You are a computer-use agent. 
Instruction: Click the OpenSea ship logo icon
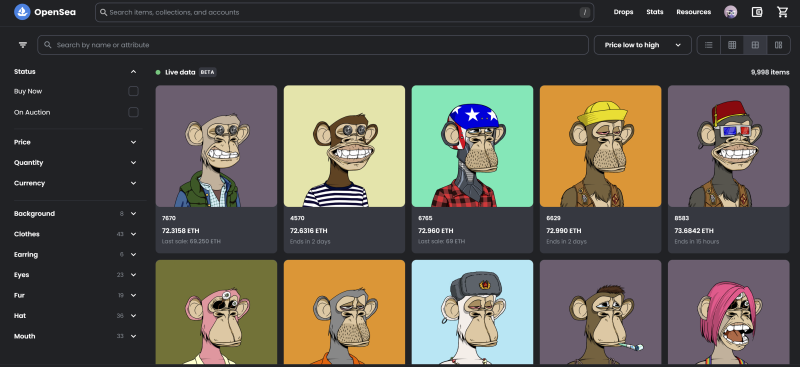pyautogui.click(x=22, y=12)
